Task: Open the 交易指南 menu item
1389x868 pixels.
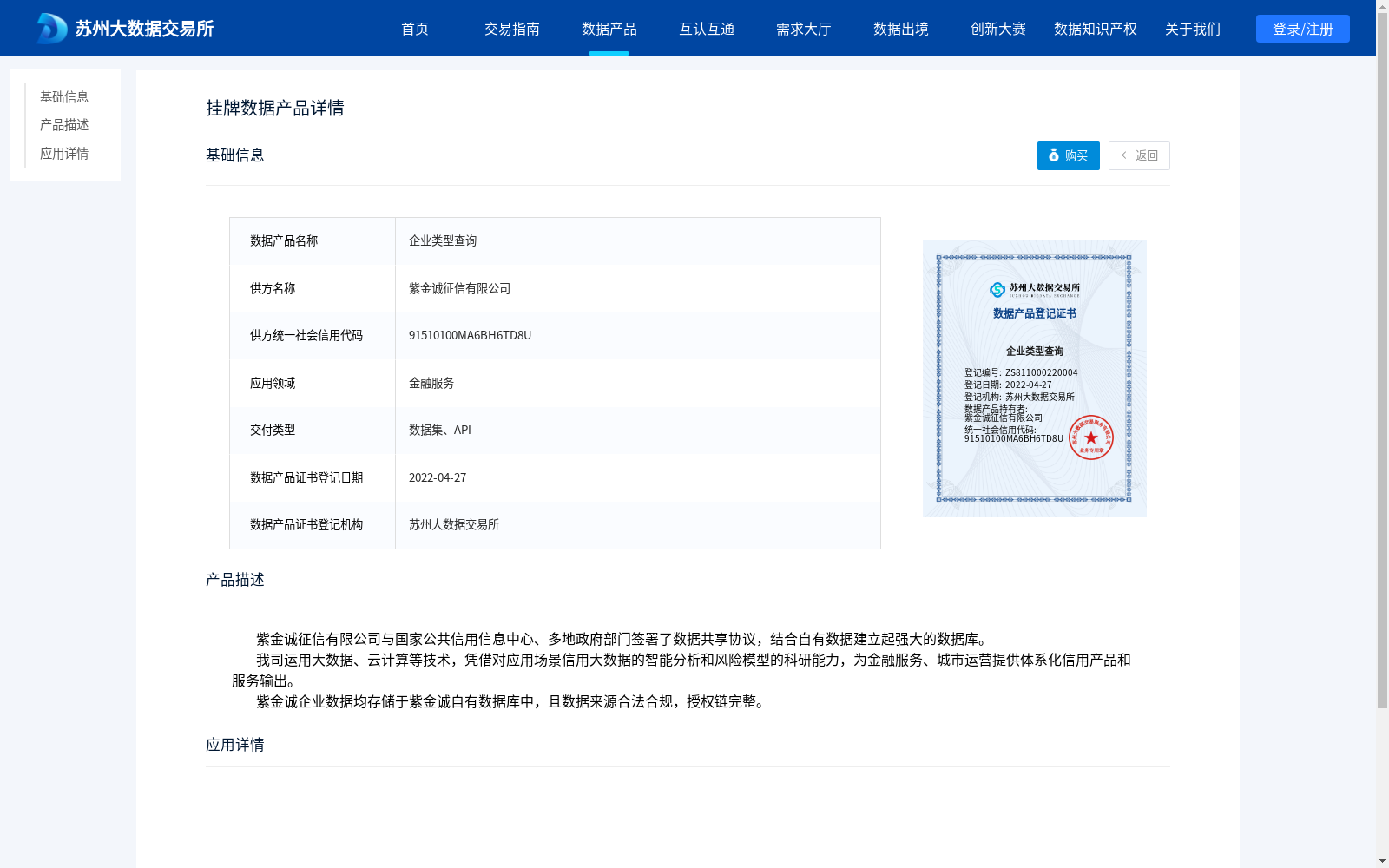Action: click(512, 29)
